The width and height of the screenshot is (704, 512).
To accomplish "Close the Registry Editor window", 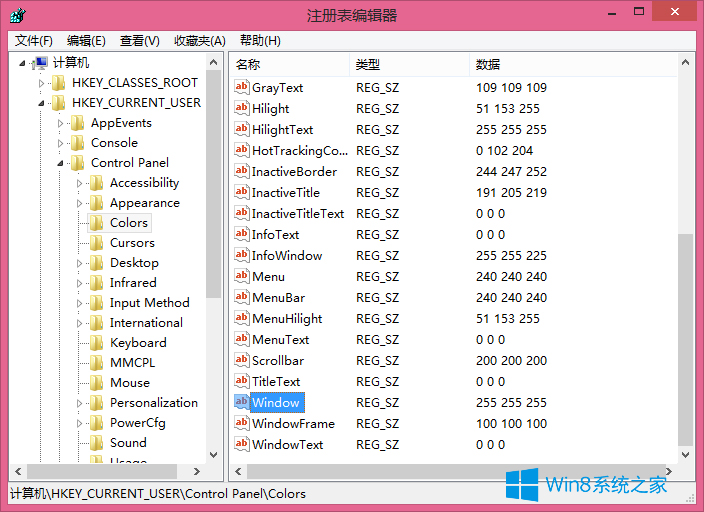I will (674, 12).
